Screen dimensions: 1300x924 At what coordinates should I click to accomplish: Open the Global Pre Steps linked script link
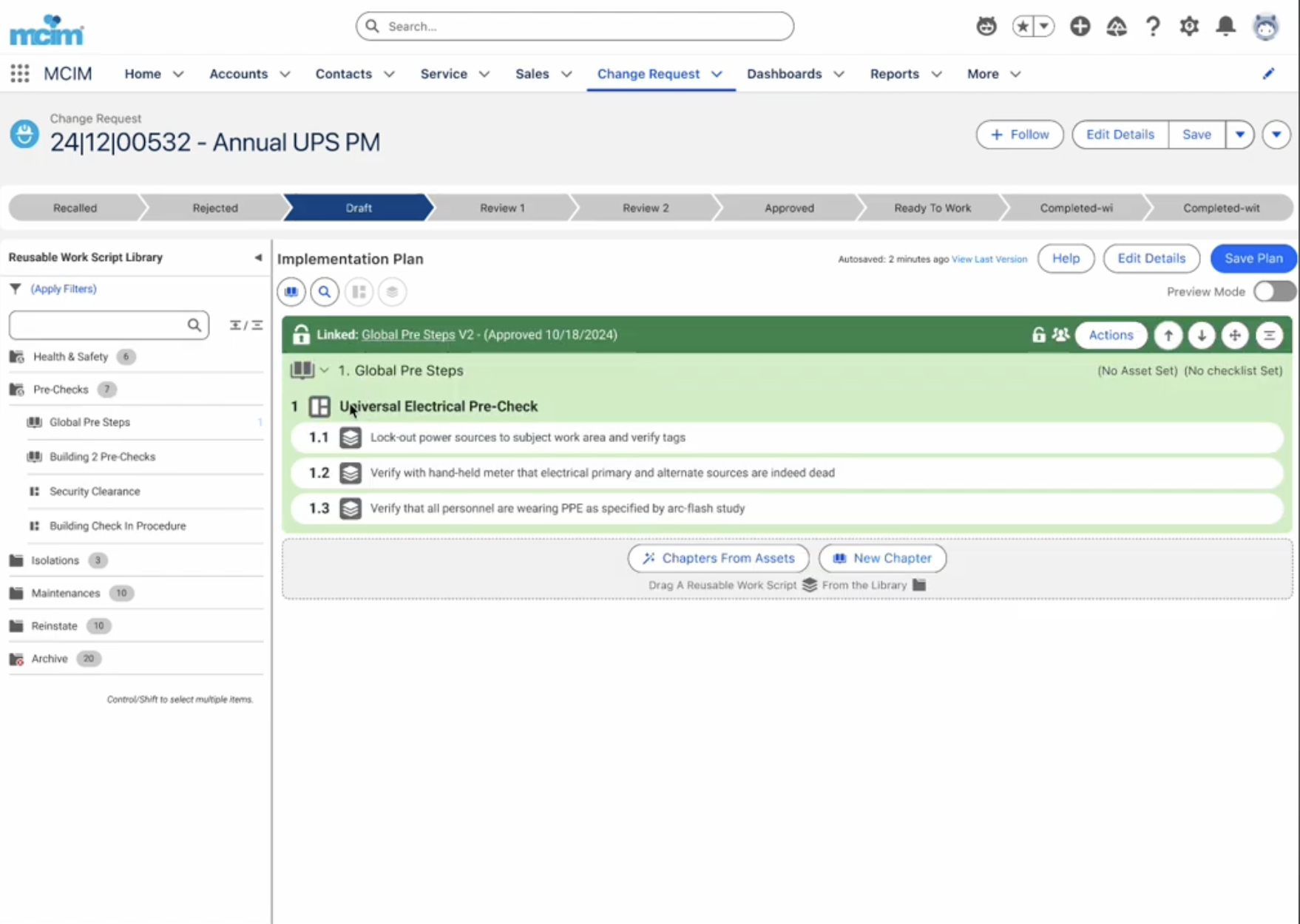(x=408, y=334)
